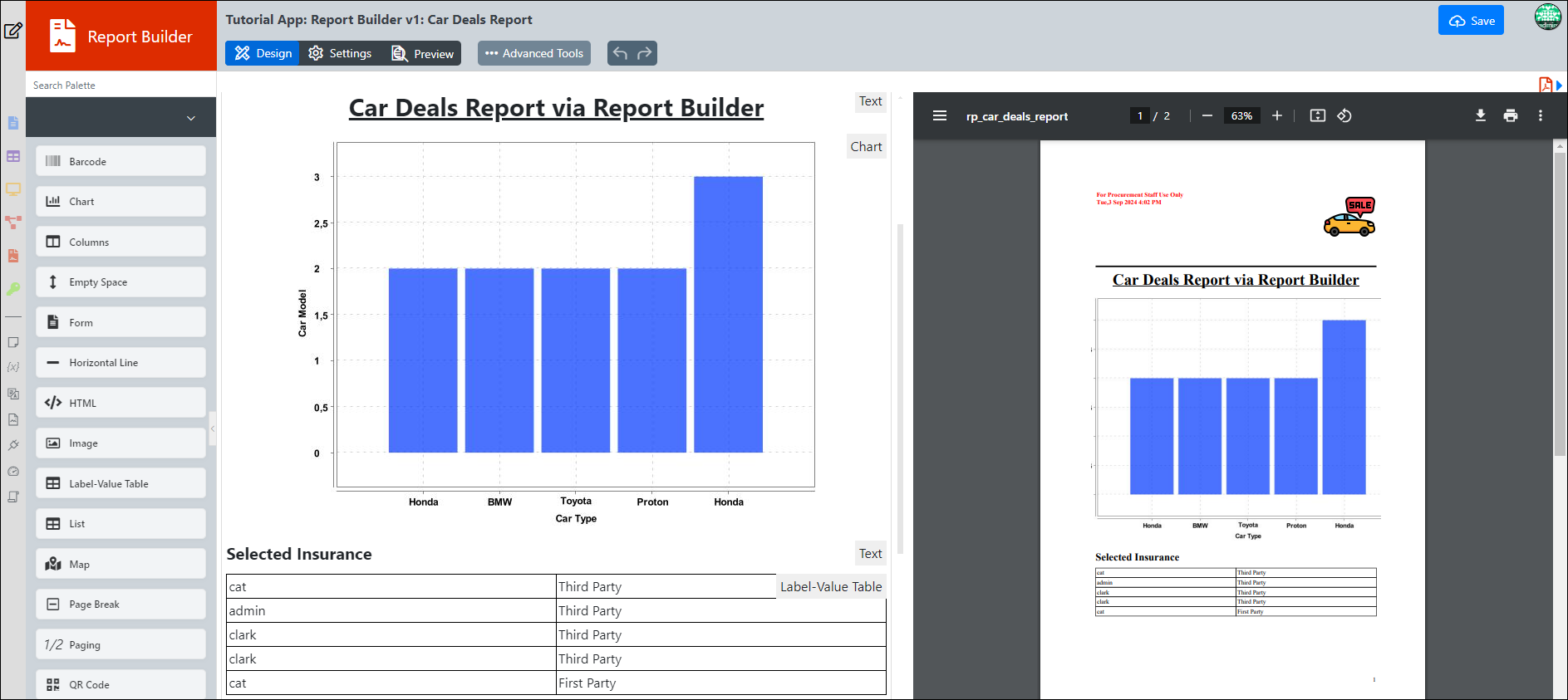Open the purple Datalist table icon in the sidebar

pyautogui.click(x=13, y=156)
